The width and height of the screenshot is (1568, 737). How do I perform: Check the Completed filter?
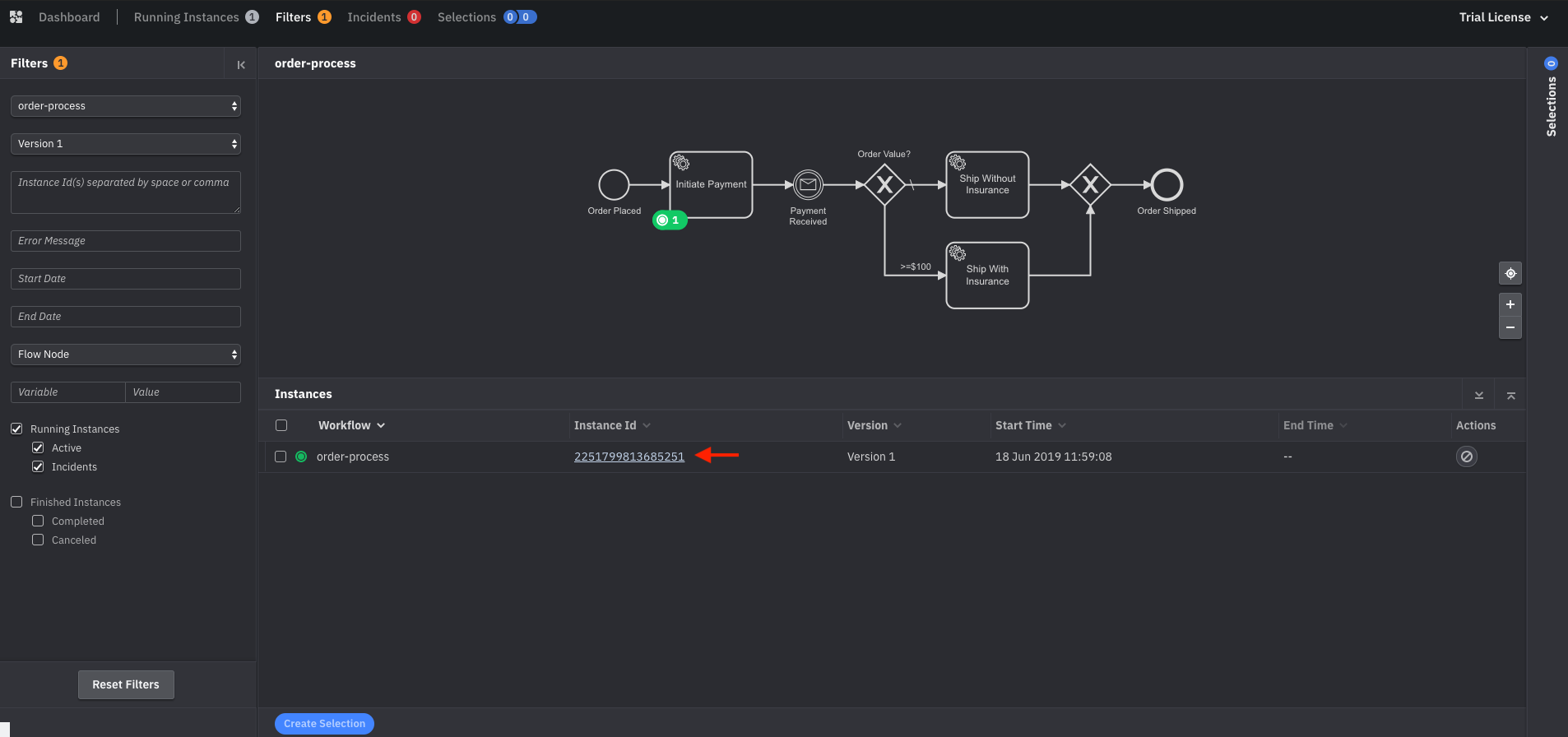pos(38,521)
